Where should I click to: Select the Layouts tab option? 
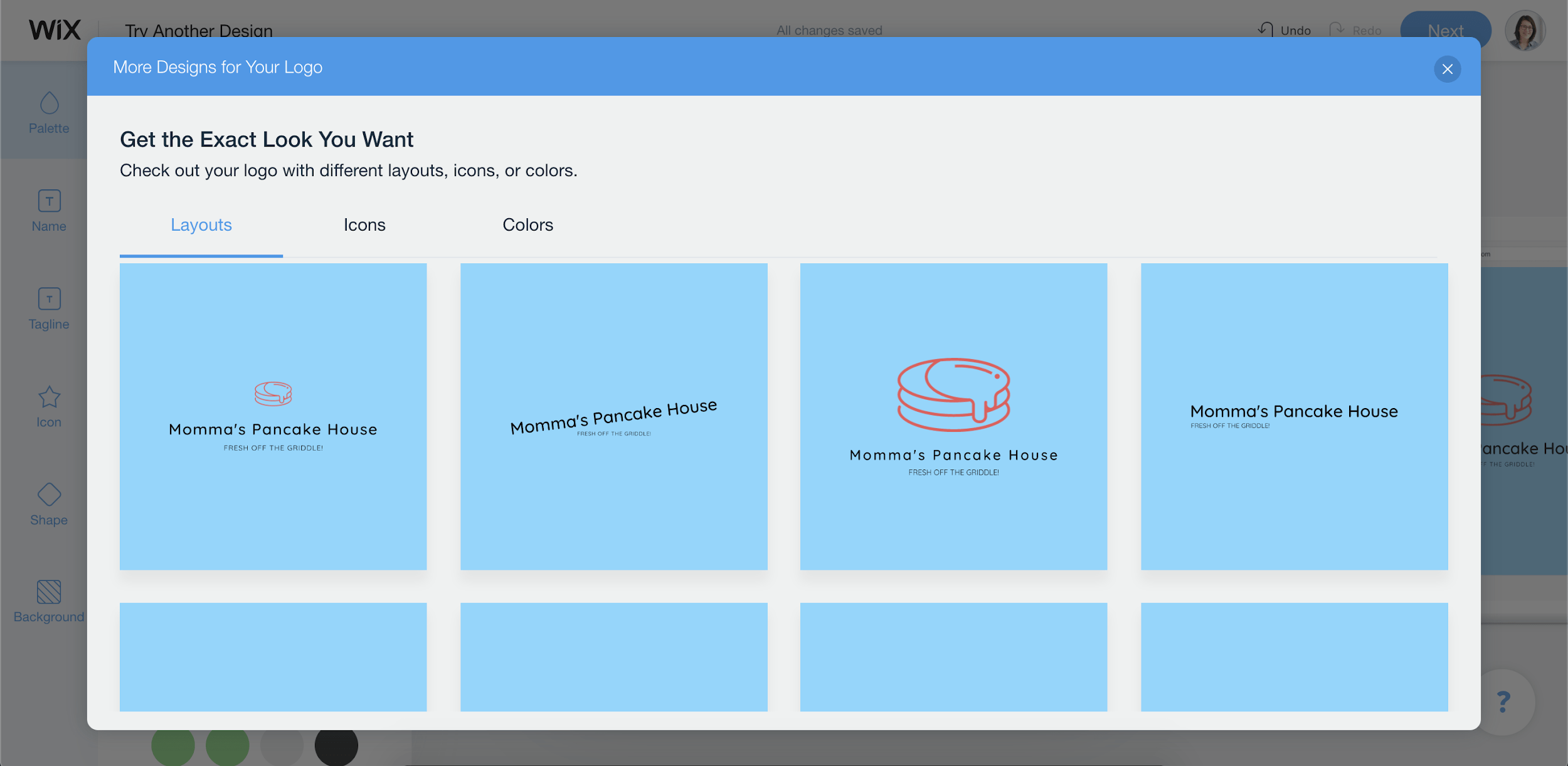[x=201, y=224]
